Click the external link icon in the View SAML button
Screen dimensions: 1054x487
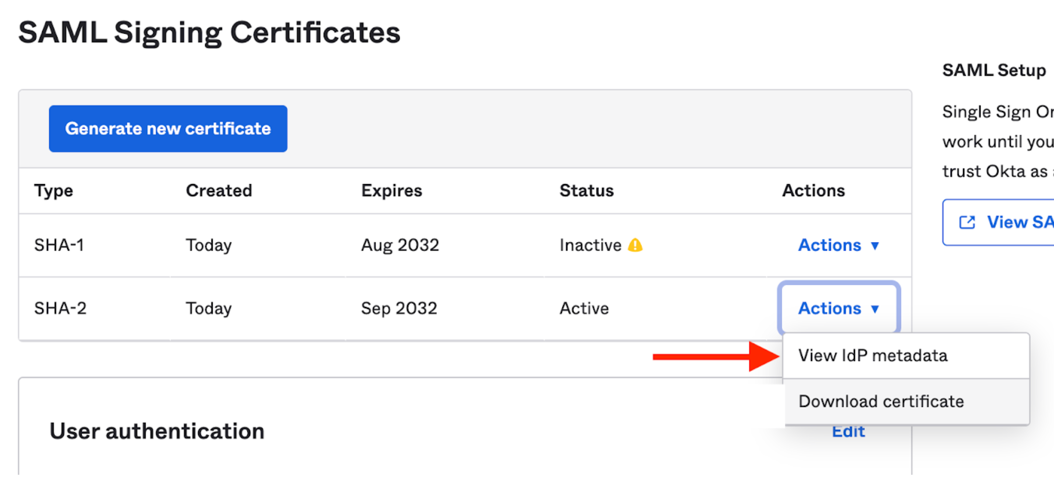967,222
